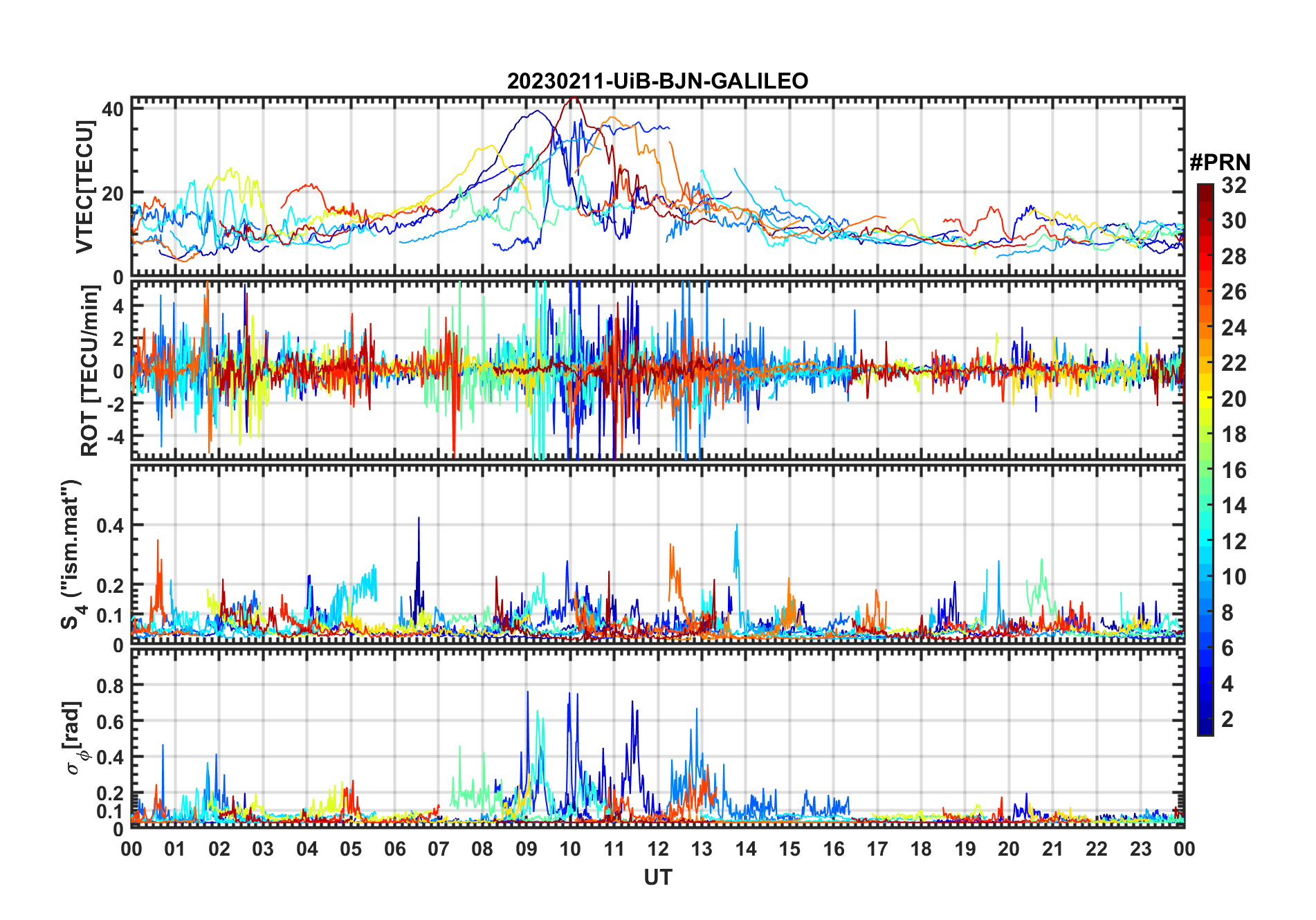
Task: Click the S4 axis tick label 0.2
Action: [111, 585]
